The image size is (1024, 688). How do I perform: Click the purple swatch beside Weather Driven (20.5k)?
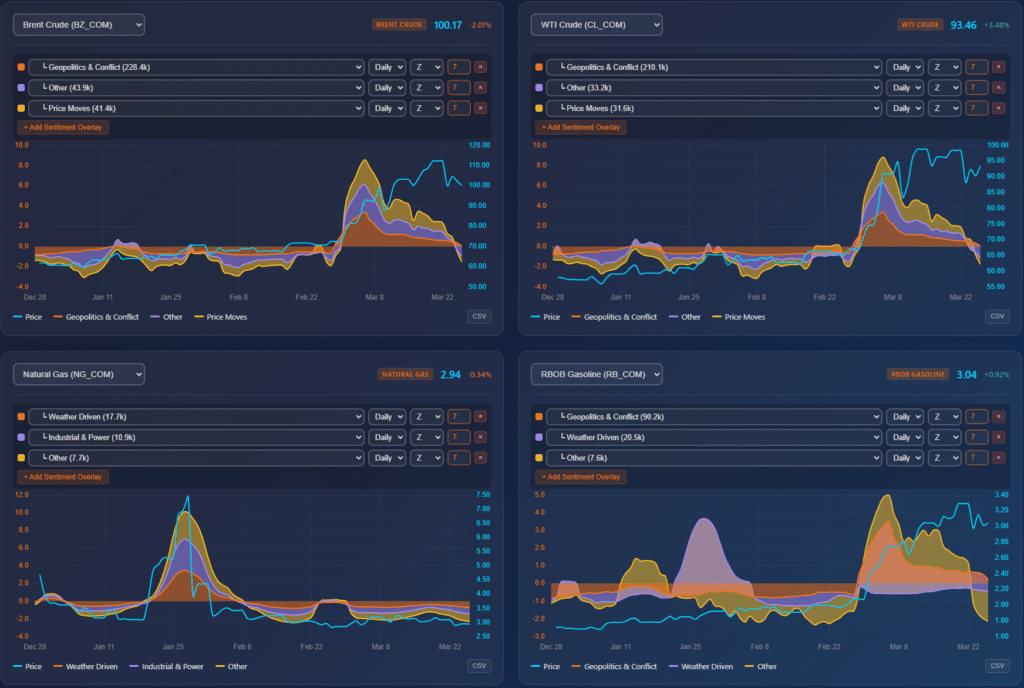tap(539, 437)
